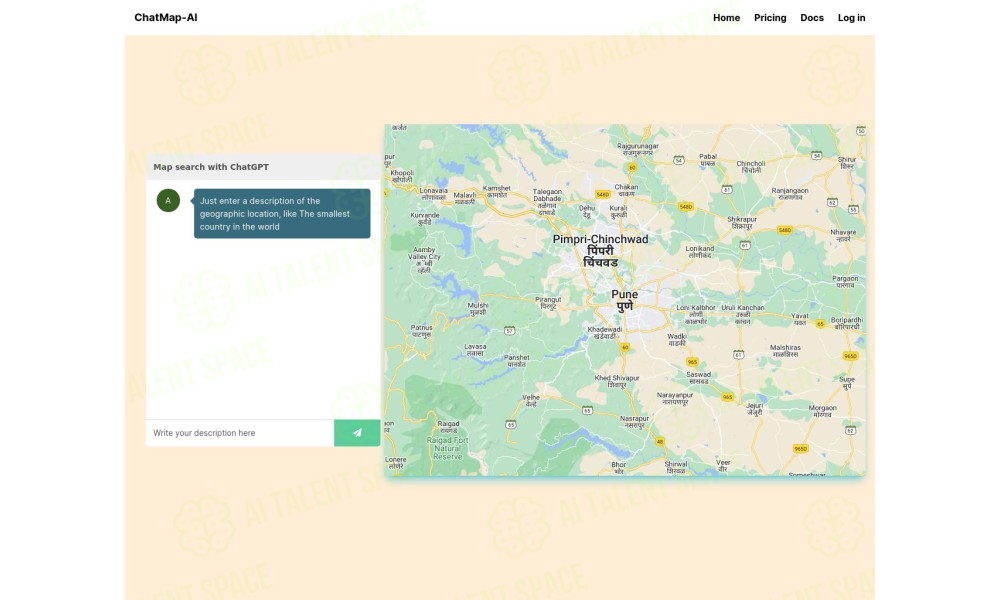
Task: Click the Kamshet map label
Action: (x=497, y=191)
